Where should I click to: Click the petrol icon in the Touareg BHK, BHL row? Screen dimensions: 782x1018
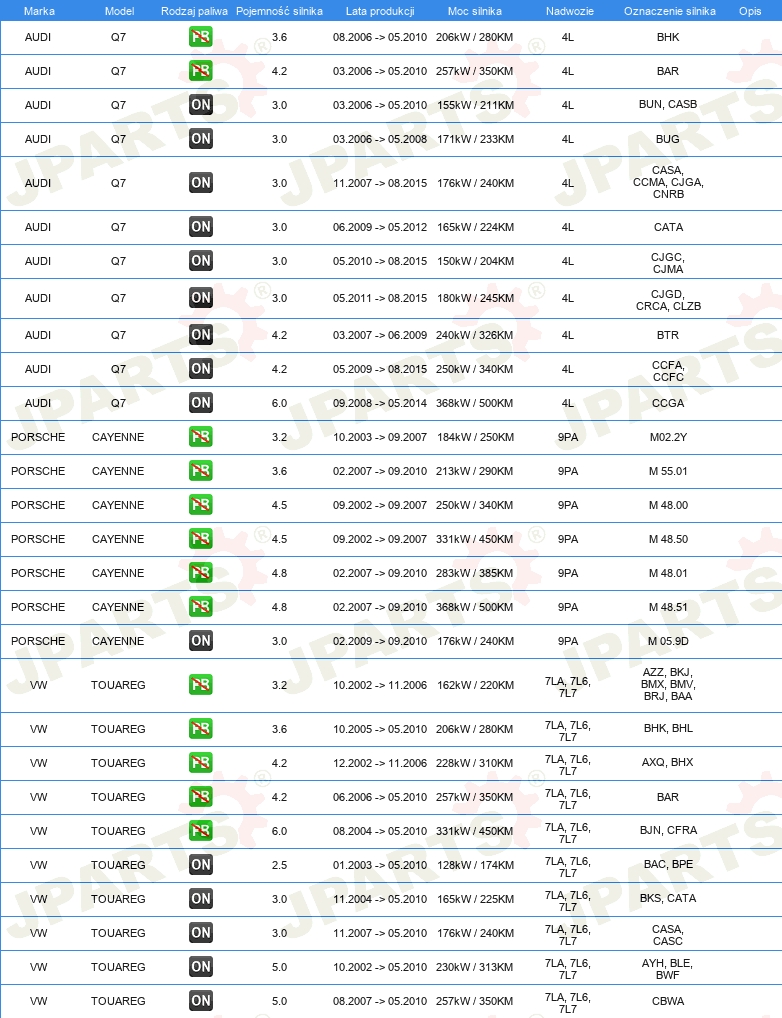[x=201, y=728]
